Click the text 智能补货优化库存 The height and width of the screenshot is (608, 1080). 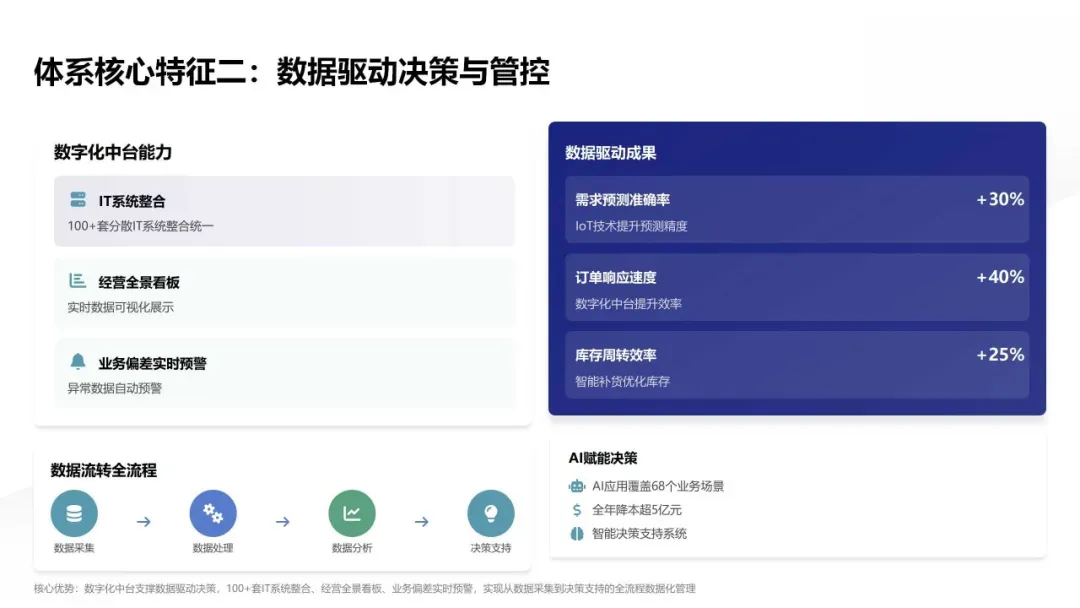click(x=622, y=381)
